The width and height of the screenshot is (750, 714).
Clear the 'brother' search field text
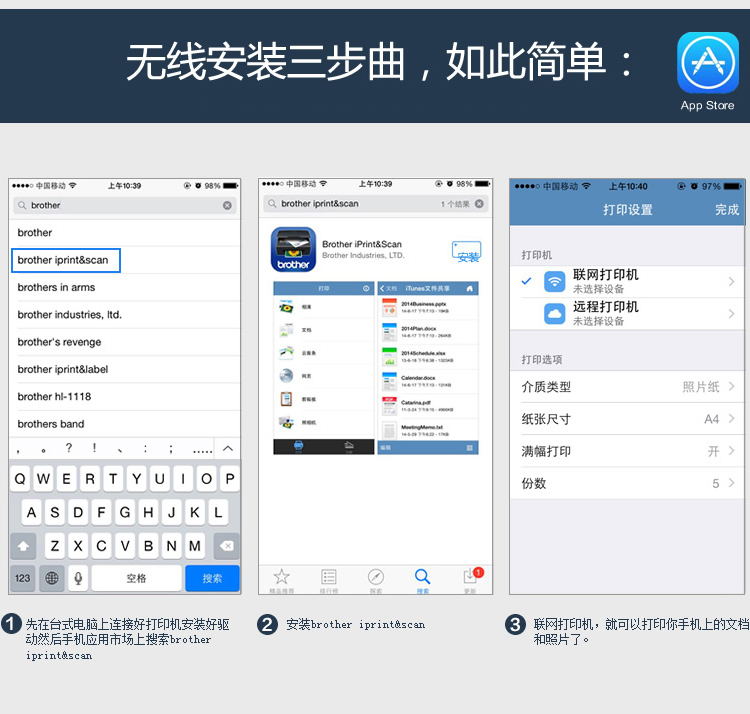227,205
